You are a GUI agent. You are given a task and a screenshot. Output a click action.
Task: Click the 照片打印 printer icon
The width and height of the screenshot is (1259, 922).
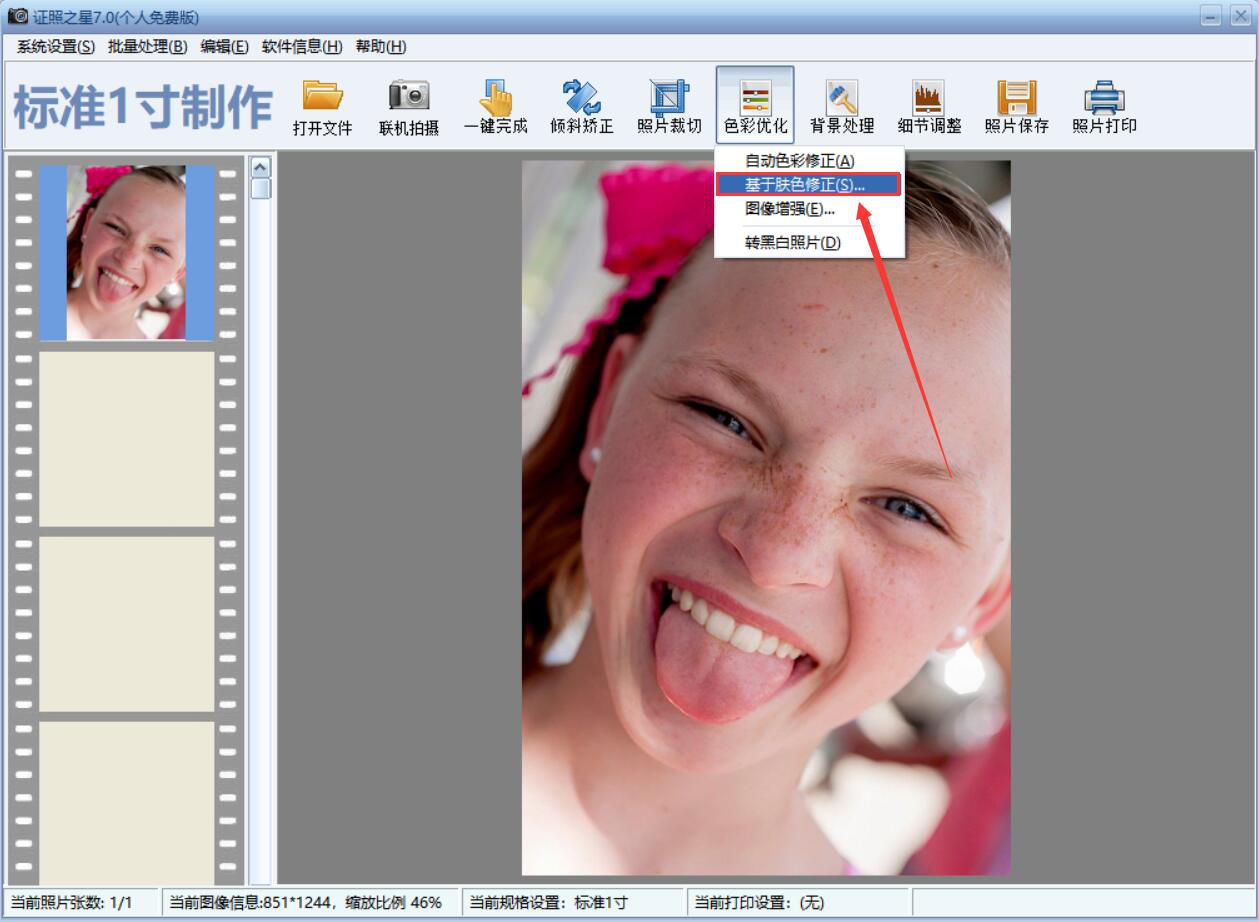click(1104, 98)
